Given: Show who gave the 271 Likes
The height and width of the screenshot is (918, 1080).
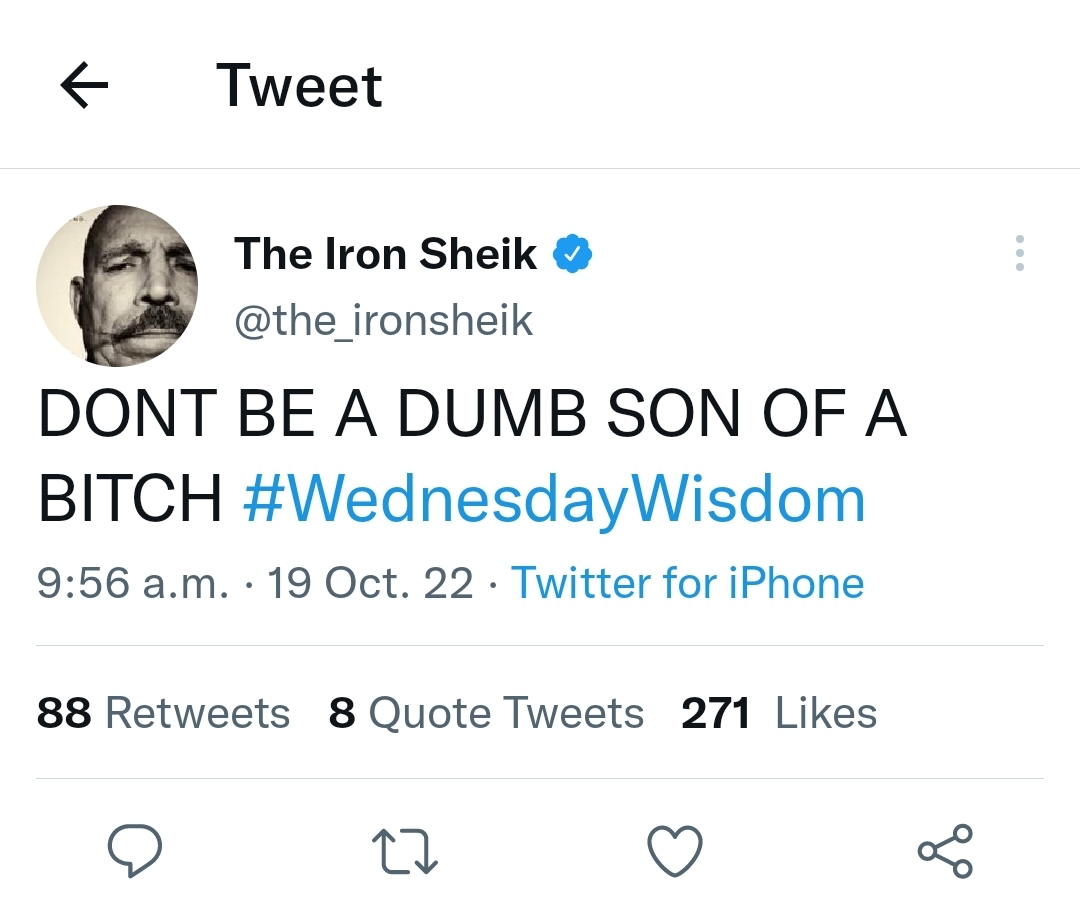Looking at the screenshot, I should [779, 714].
